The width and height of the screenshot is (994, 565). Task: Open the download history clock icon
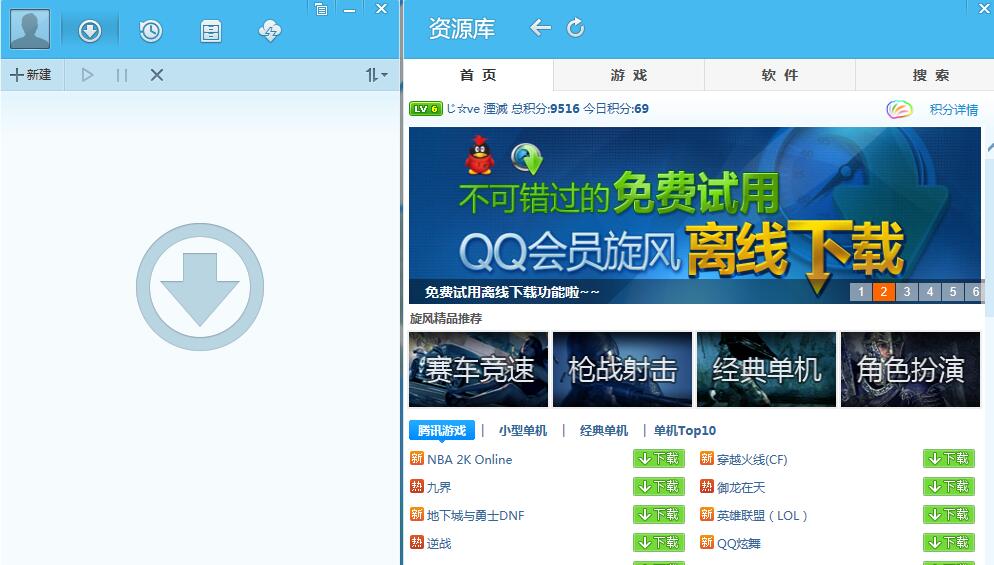150,30
